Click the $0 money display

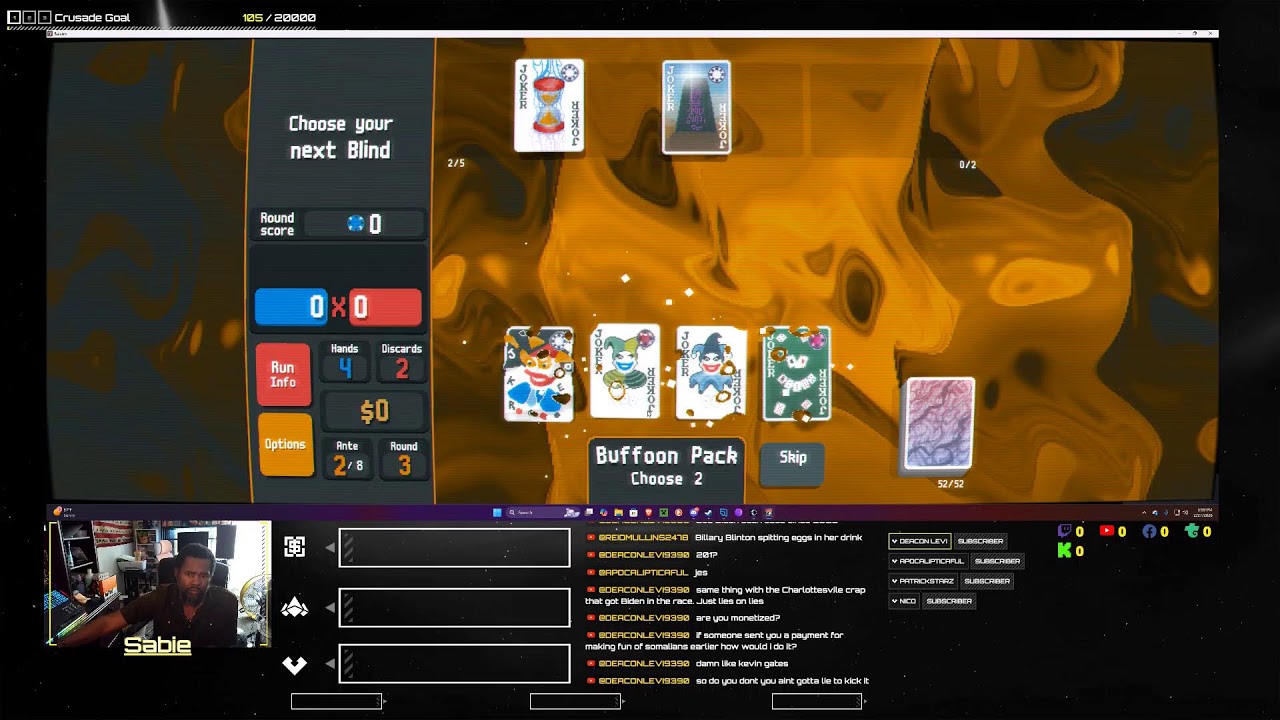click(x=374, y=411)
